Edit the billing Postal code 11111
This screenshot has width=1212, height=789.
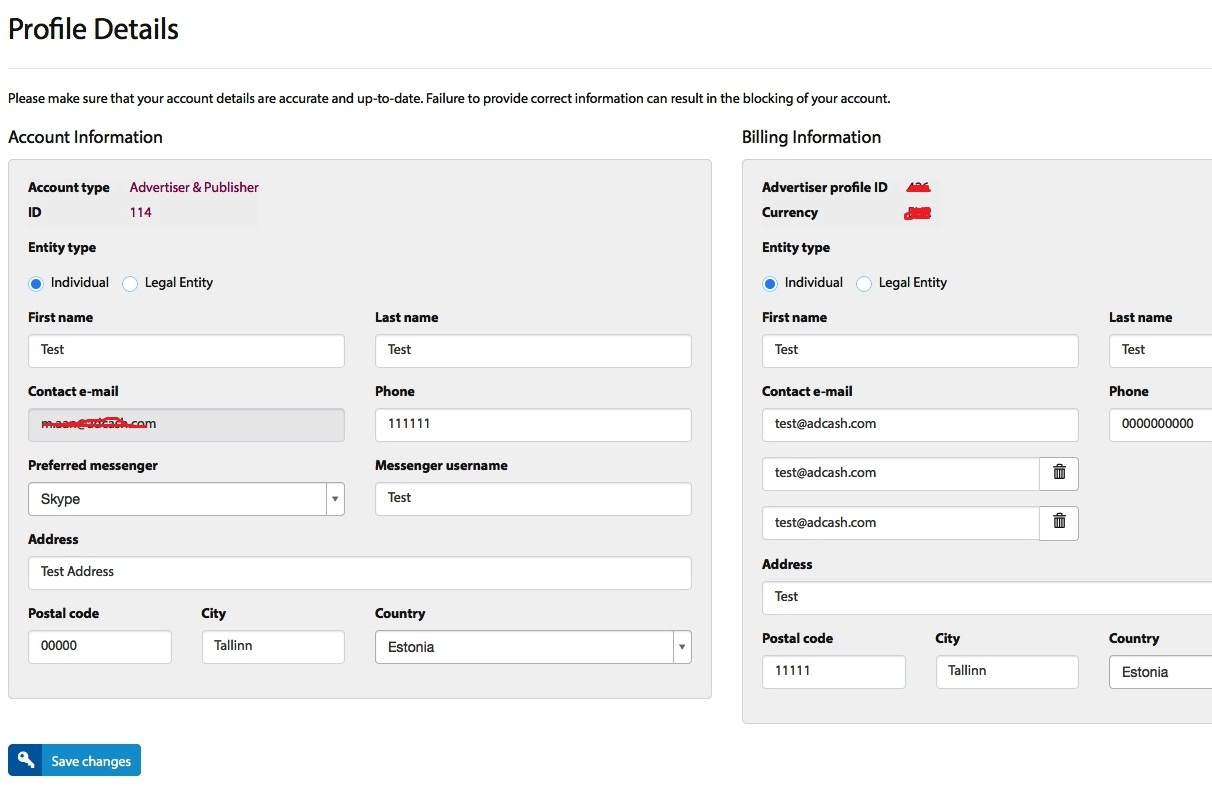click(x=834, y=672)
